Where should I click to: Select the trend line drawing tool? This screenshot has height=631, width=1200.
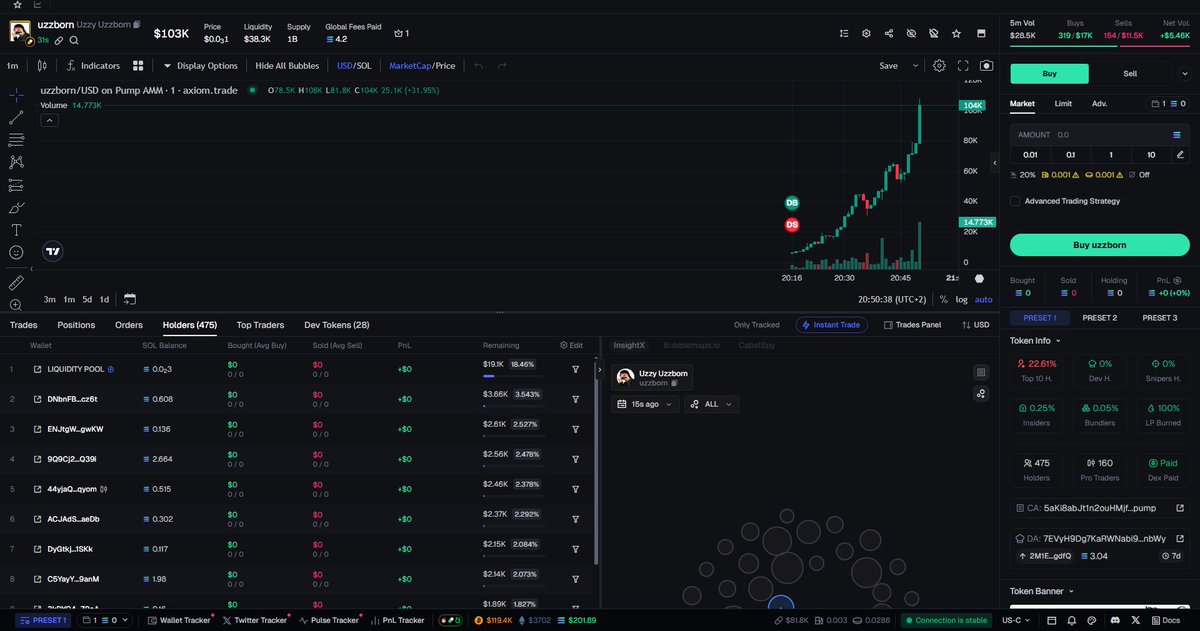coord(16,117)
